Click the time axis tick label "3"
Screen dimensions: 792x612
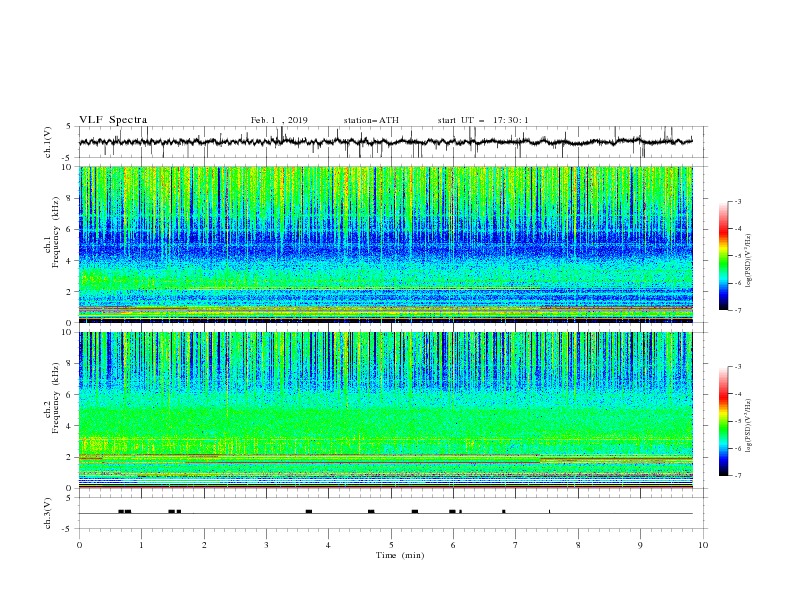click(x=266, y=545)
